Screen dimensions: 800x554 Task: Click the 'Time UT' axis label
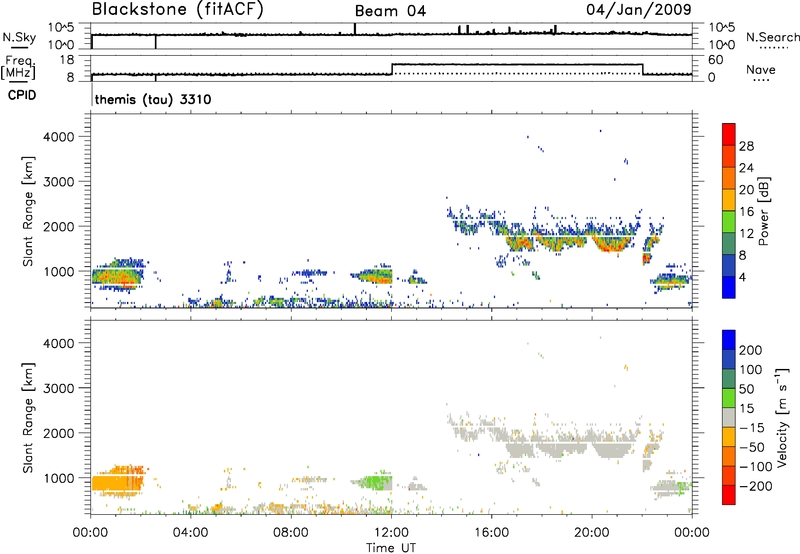pos(391,548)
